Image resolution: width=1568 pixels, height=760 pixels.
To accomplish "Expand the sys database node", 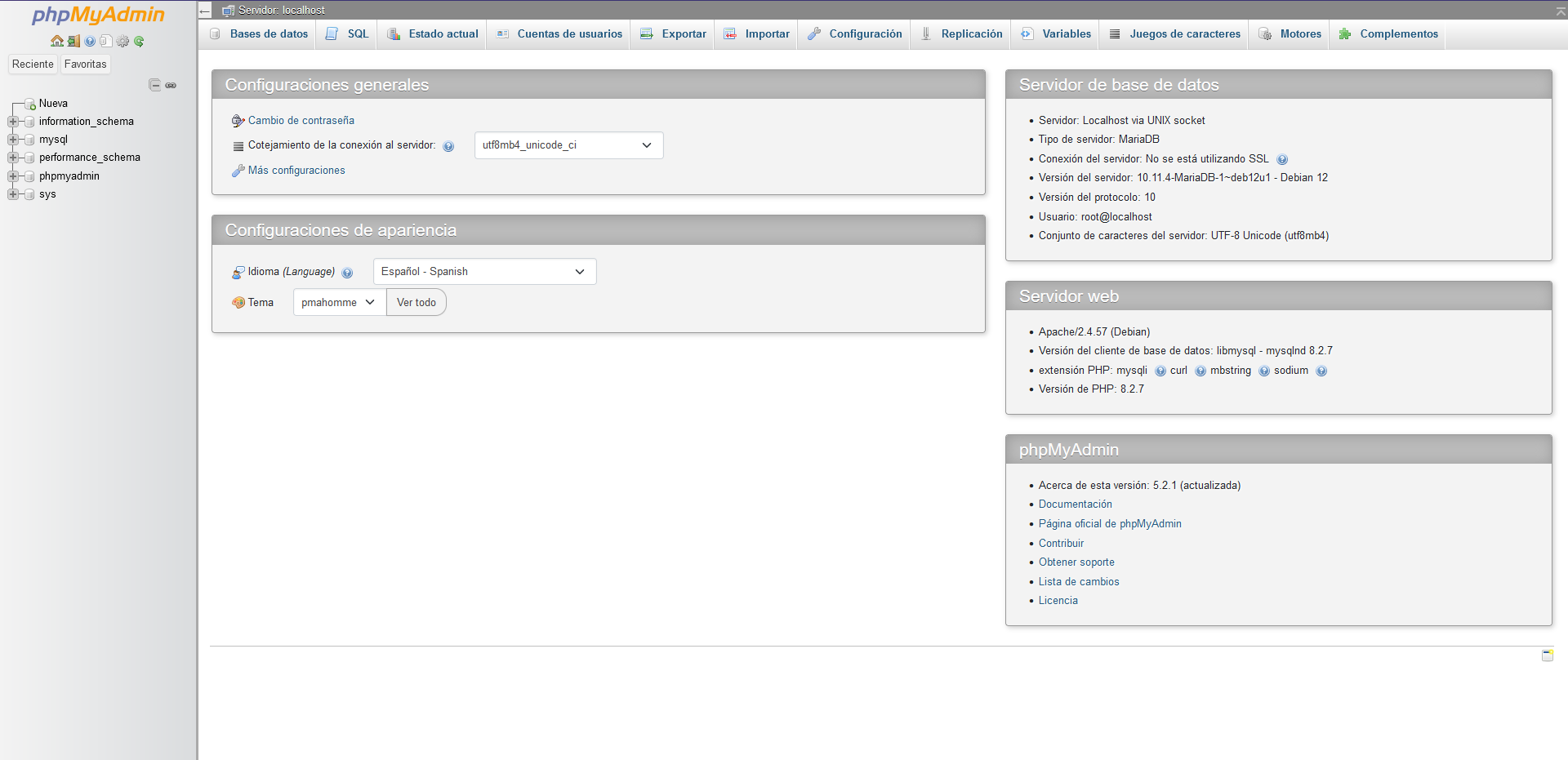I will pos(12,194).
